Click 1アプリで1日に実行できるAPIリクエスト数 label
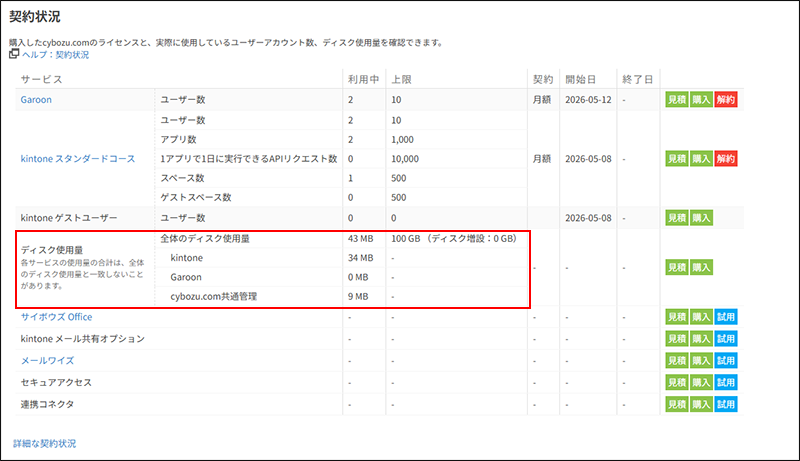 click(248, 159)
